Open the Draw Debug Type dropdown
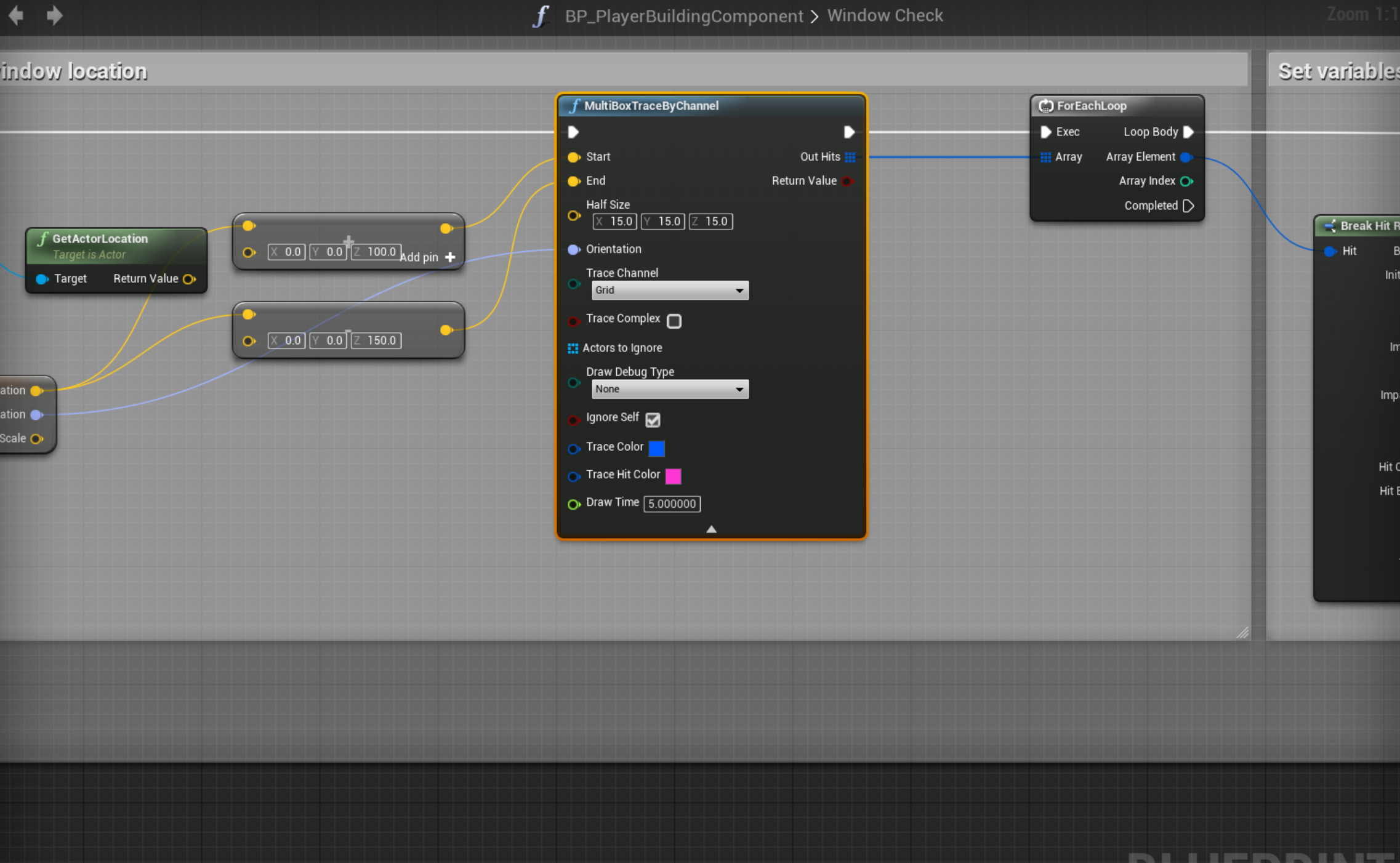This screenshot has height=863, width=1400. (670, 389)
